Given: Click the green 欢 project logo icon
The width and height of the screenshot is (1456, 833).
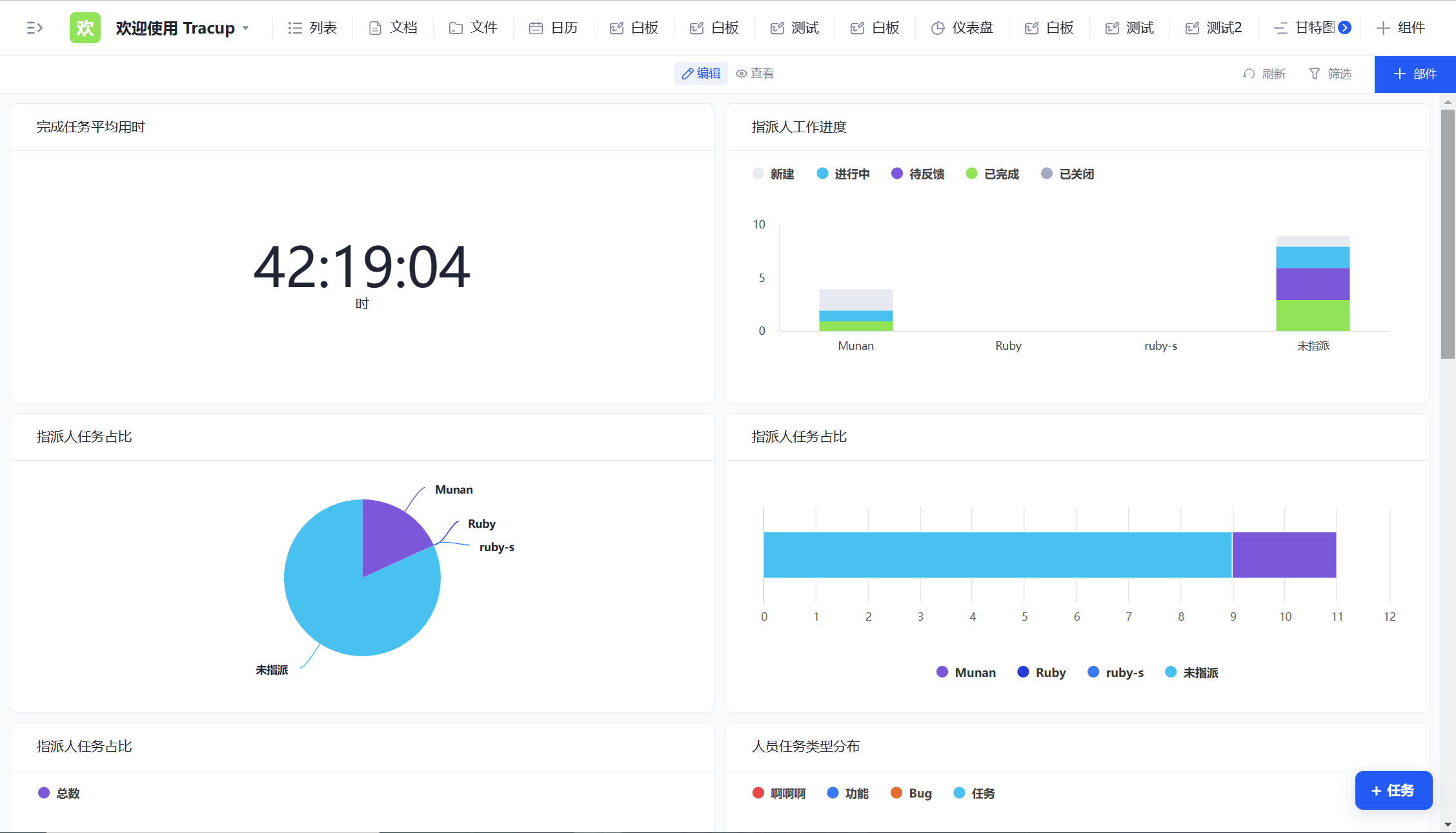Looking at the screenshot, I should click(85, 28).
